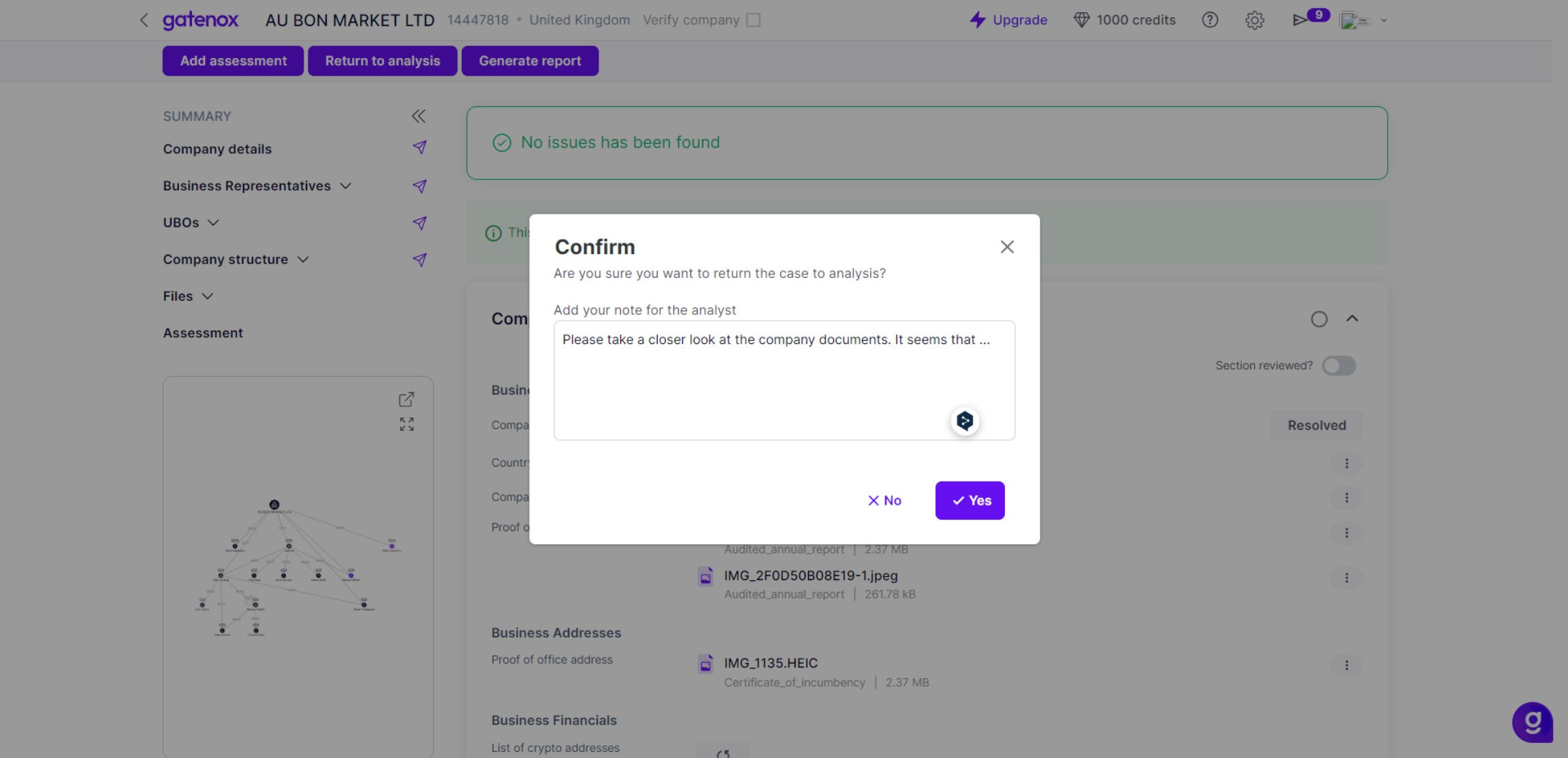Toggle the Section reviewed switch

[x=1339, y=366]
